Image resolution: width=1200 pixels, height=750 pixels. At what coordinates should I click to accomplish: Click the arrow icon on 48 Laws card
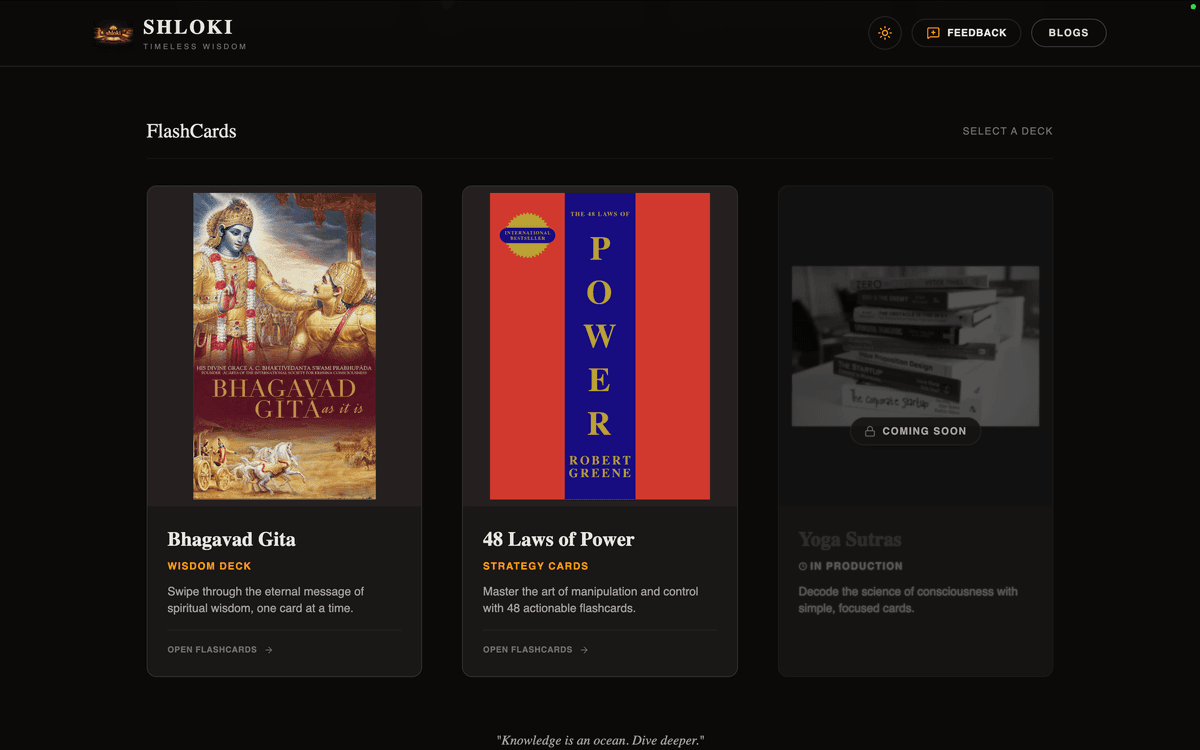point(584,650)
